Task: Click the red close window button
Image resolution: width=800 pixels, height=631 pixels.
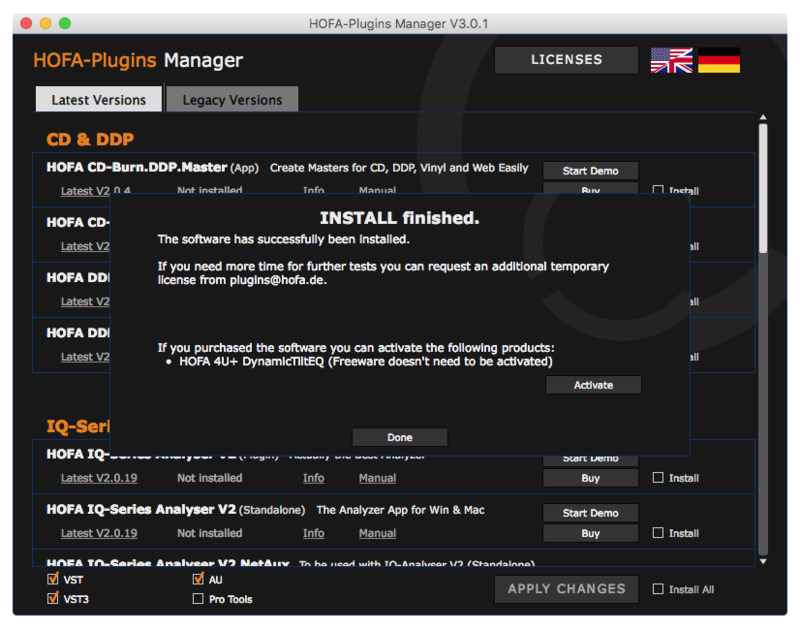Action: pyautogui.click(x=26, y=23)
